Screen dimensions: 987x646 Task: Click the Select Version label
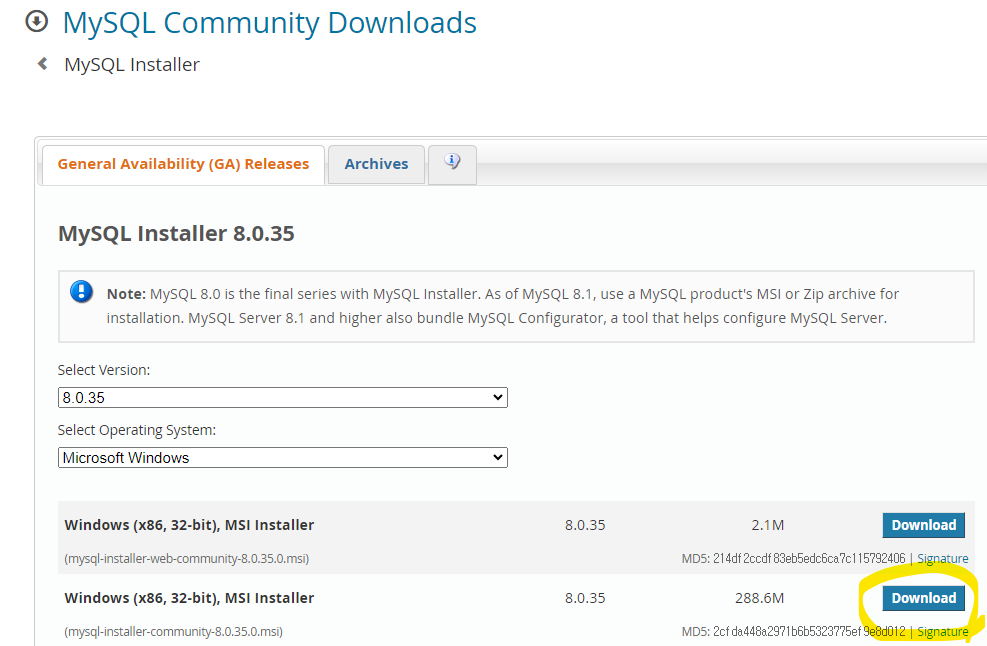[104, 370]
